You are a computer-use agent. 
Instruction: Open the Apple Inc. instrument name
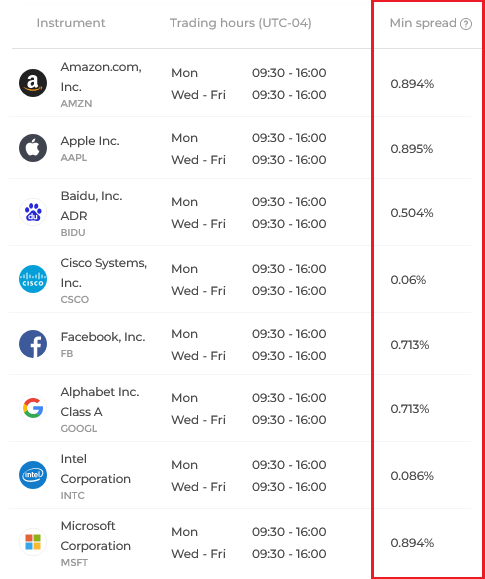pyautogui.click(x=90, y=141)
